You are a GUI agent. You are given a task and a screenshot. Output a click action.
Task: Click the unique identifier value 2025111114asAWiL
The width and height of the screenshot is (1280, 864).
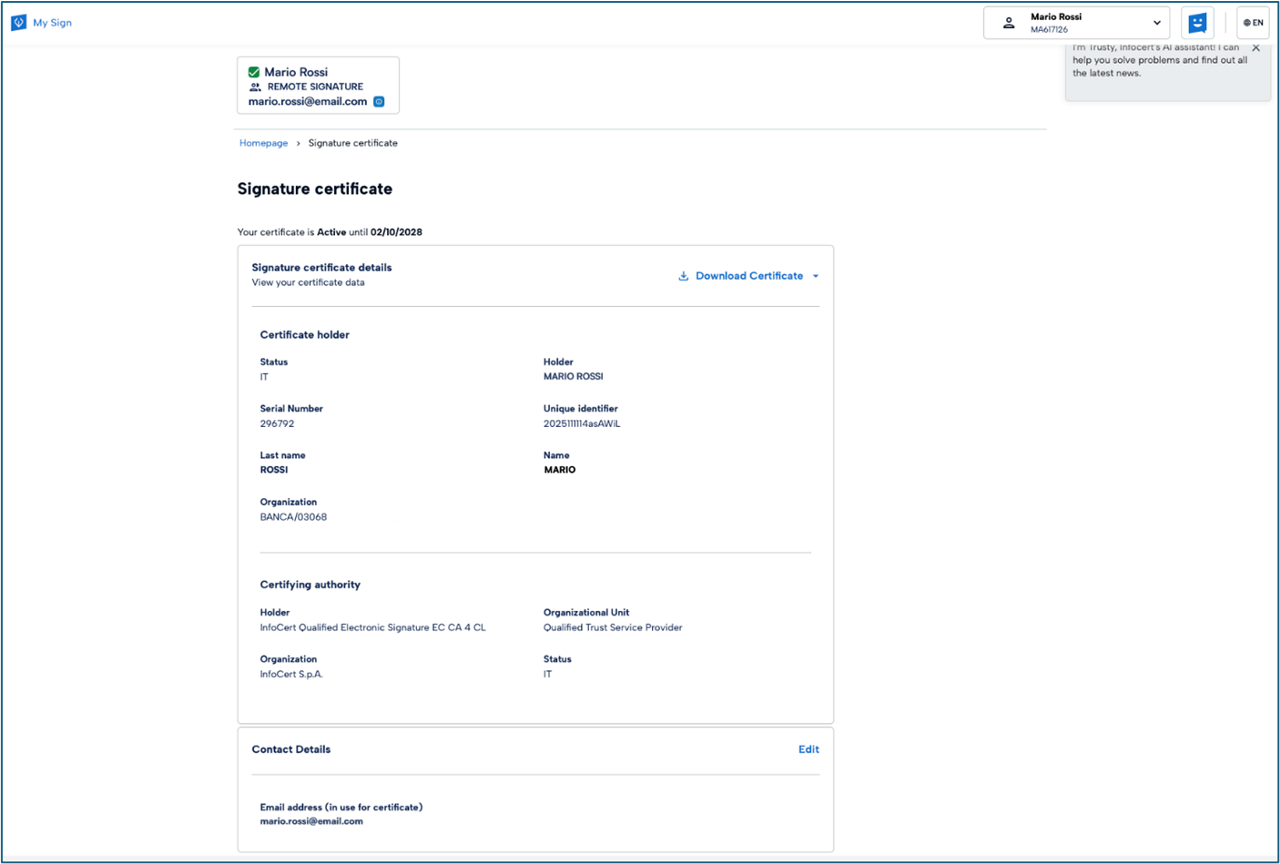(582, 423)
